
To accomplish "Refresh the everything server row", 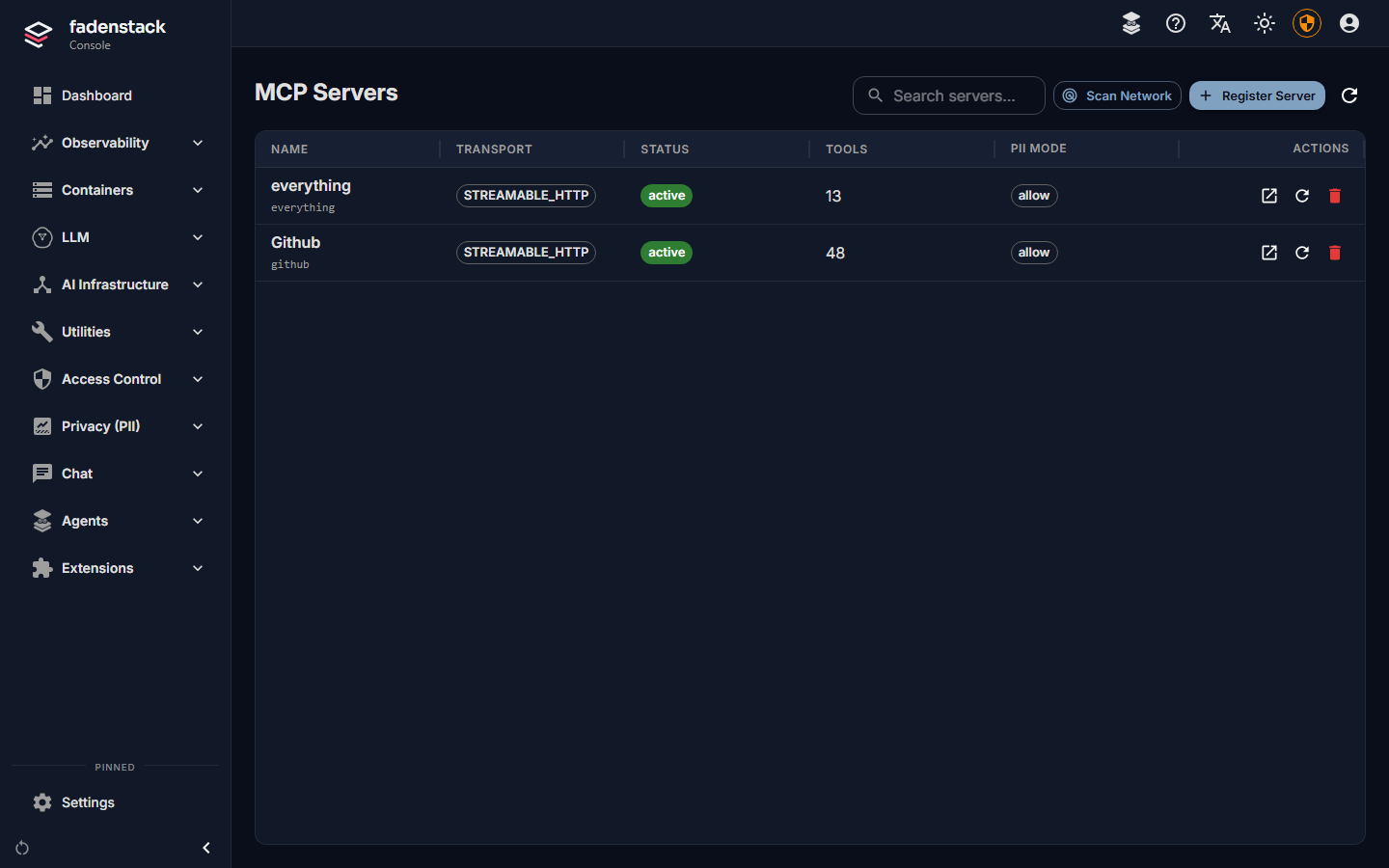I will pos(1302,196).
